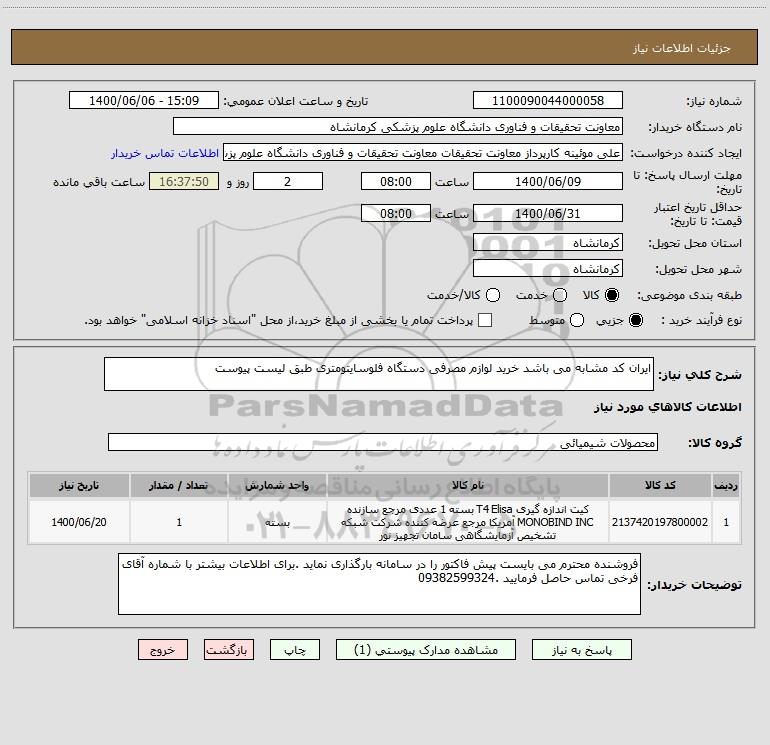Click the remaining days field showing 2
This screenshot has width=770, height=745.
click(x=288, y=181)
